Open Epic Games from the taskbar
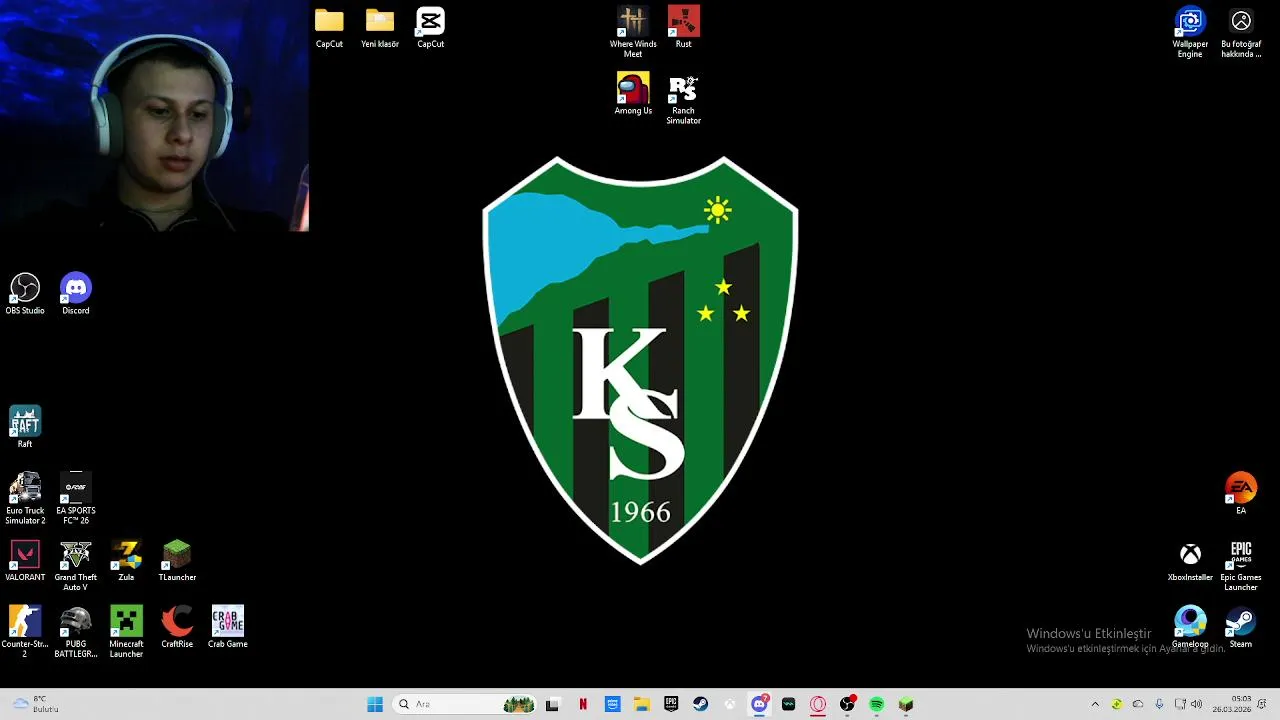 pos(671,705)
